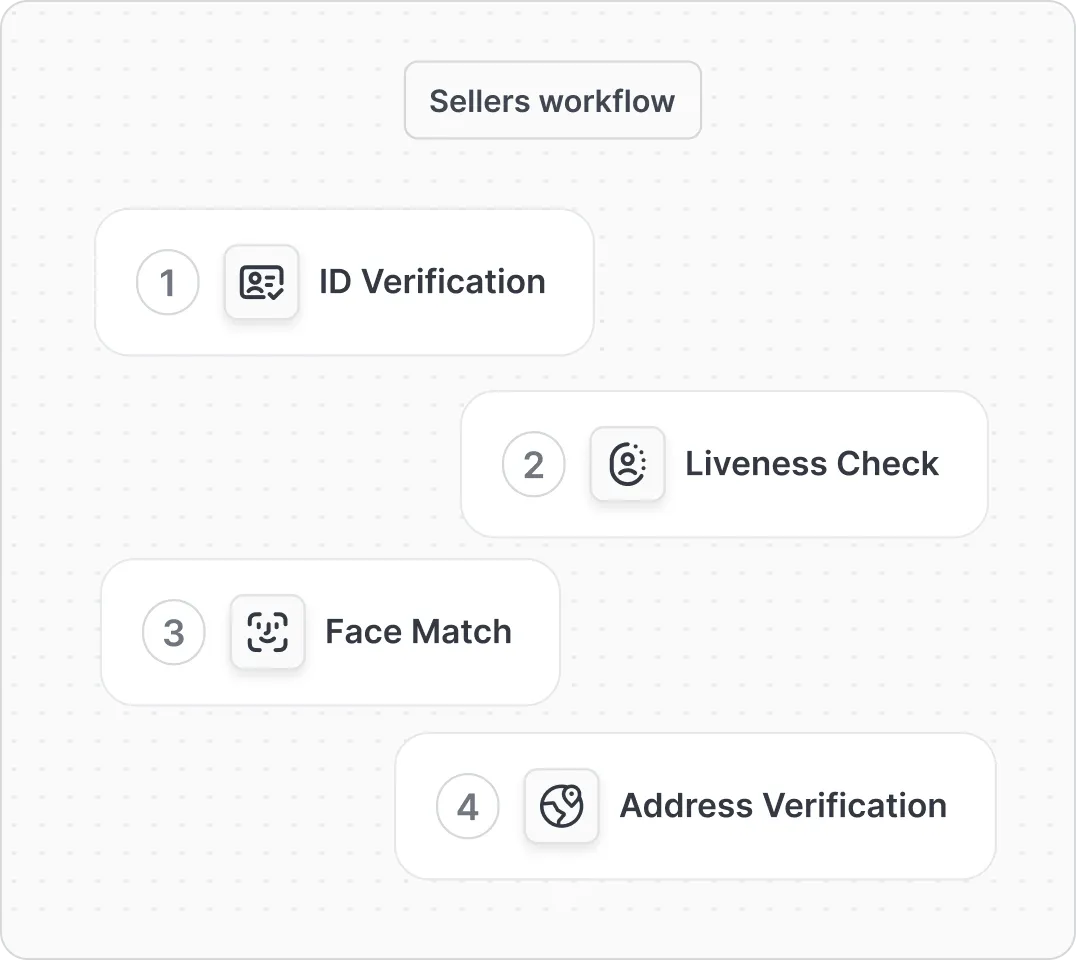Select the step number 2 circle

click(533, 464)
